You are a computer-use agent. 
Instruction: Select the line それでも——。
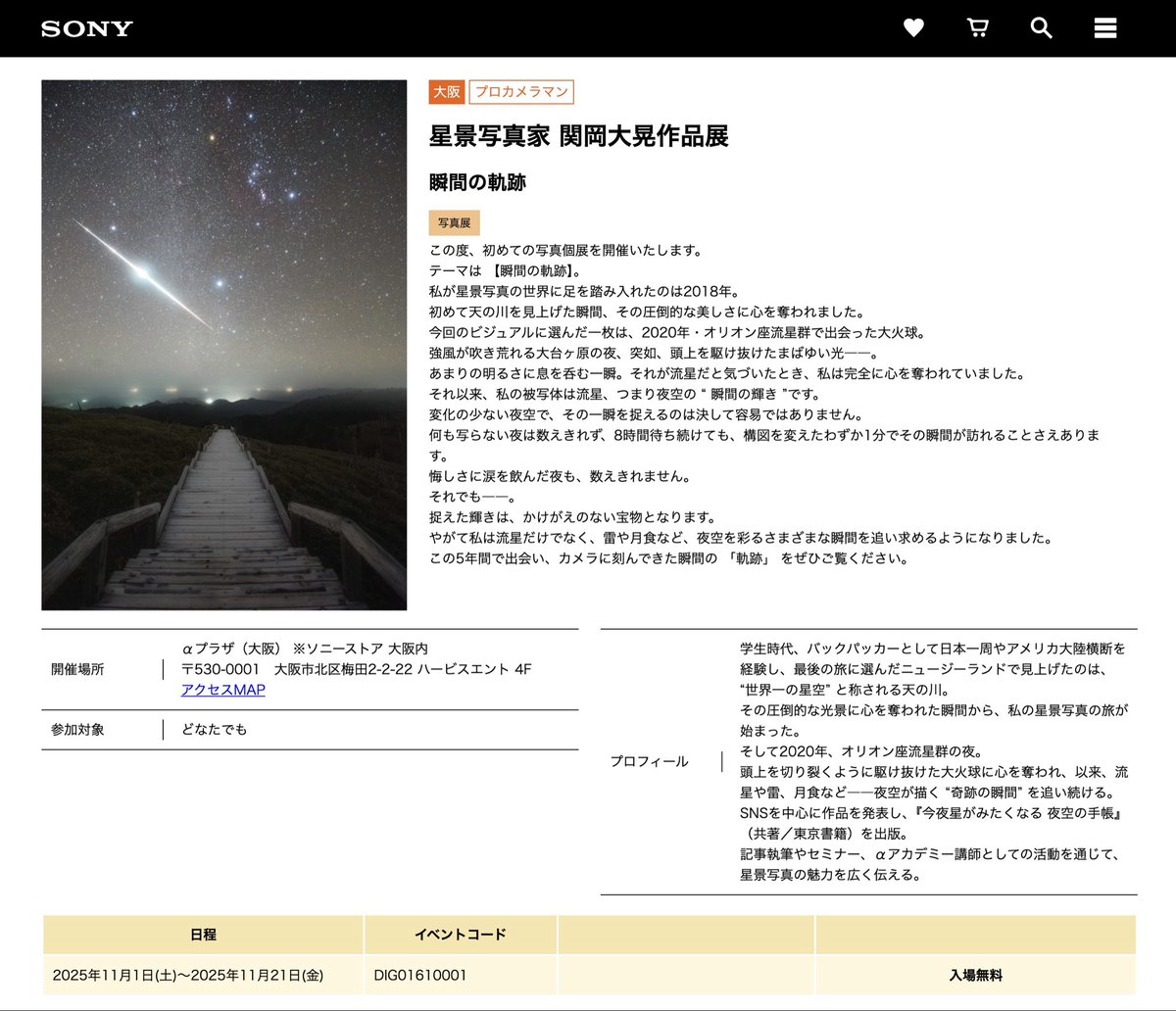point(472,498)
